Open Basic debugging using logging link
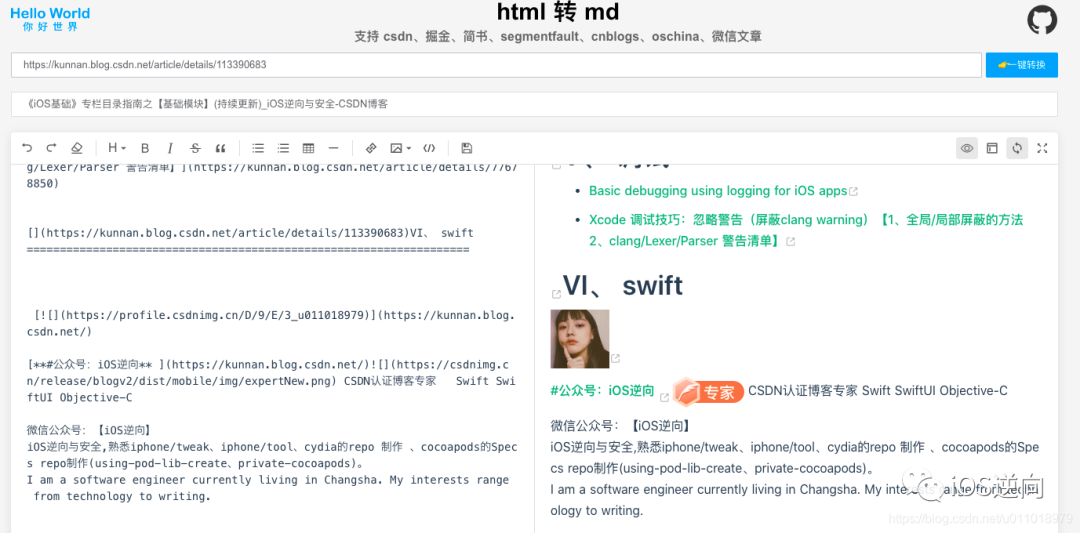Screen dimensions: 1080x533 point(718,191)
